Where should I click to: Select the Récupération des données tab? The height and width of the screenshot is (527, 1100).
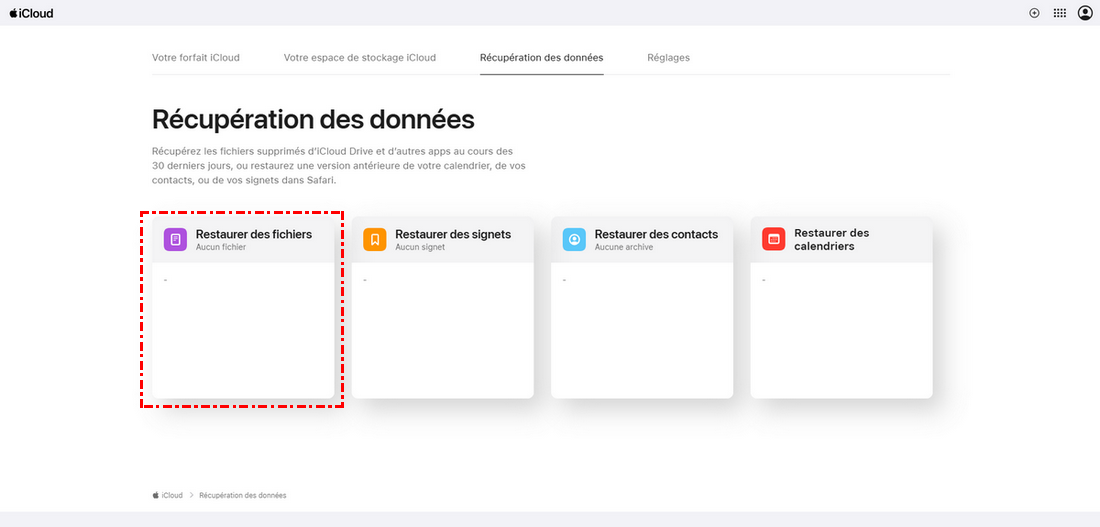pos(542,58)
